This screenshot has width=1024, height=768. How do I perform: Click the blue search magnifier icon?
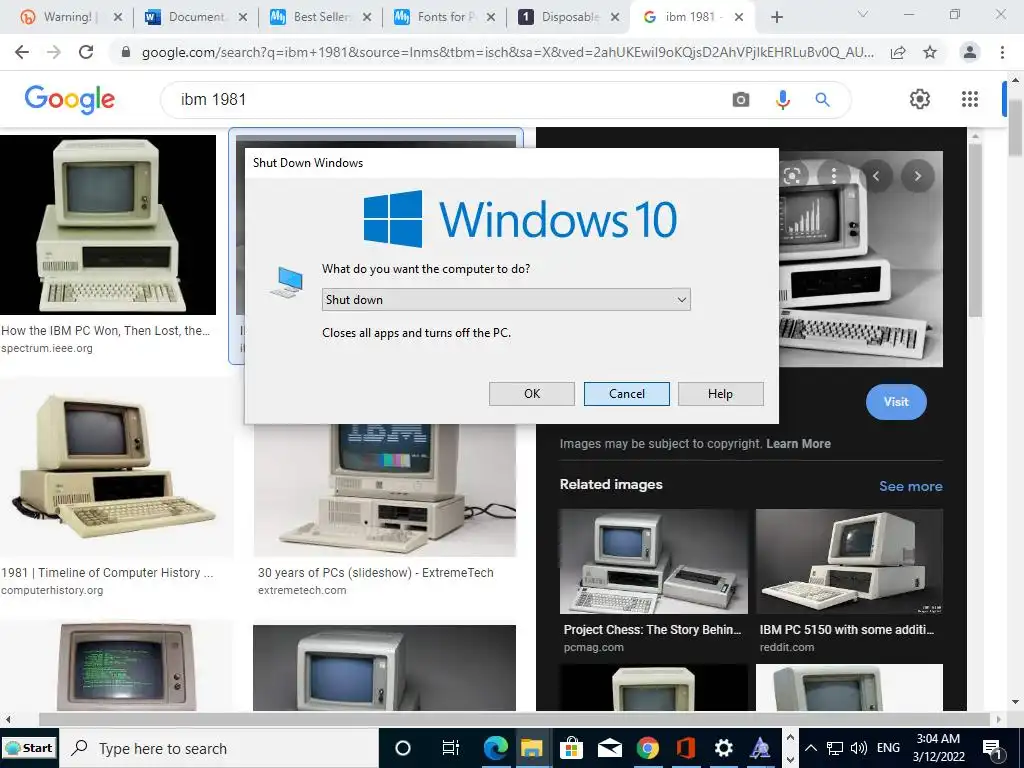(x=822, y=99)
